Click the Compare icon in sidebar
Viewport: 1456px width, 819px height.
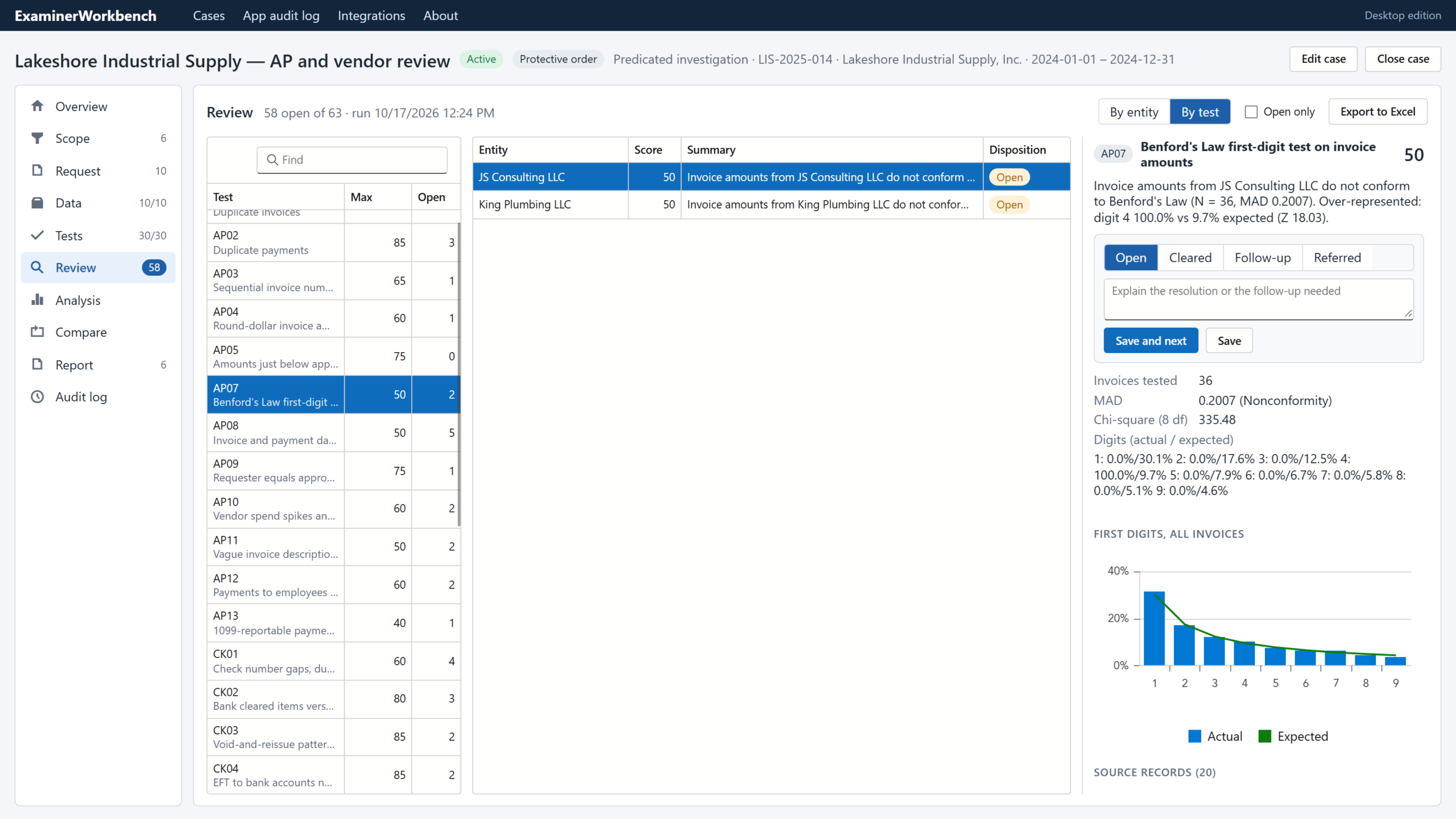[38, 332]
